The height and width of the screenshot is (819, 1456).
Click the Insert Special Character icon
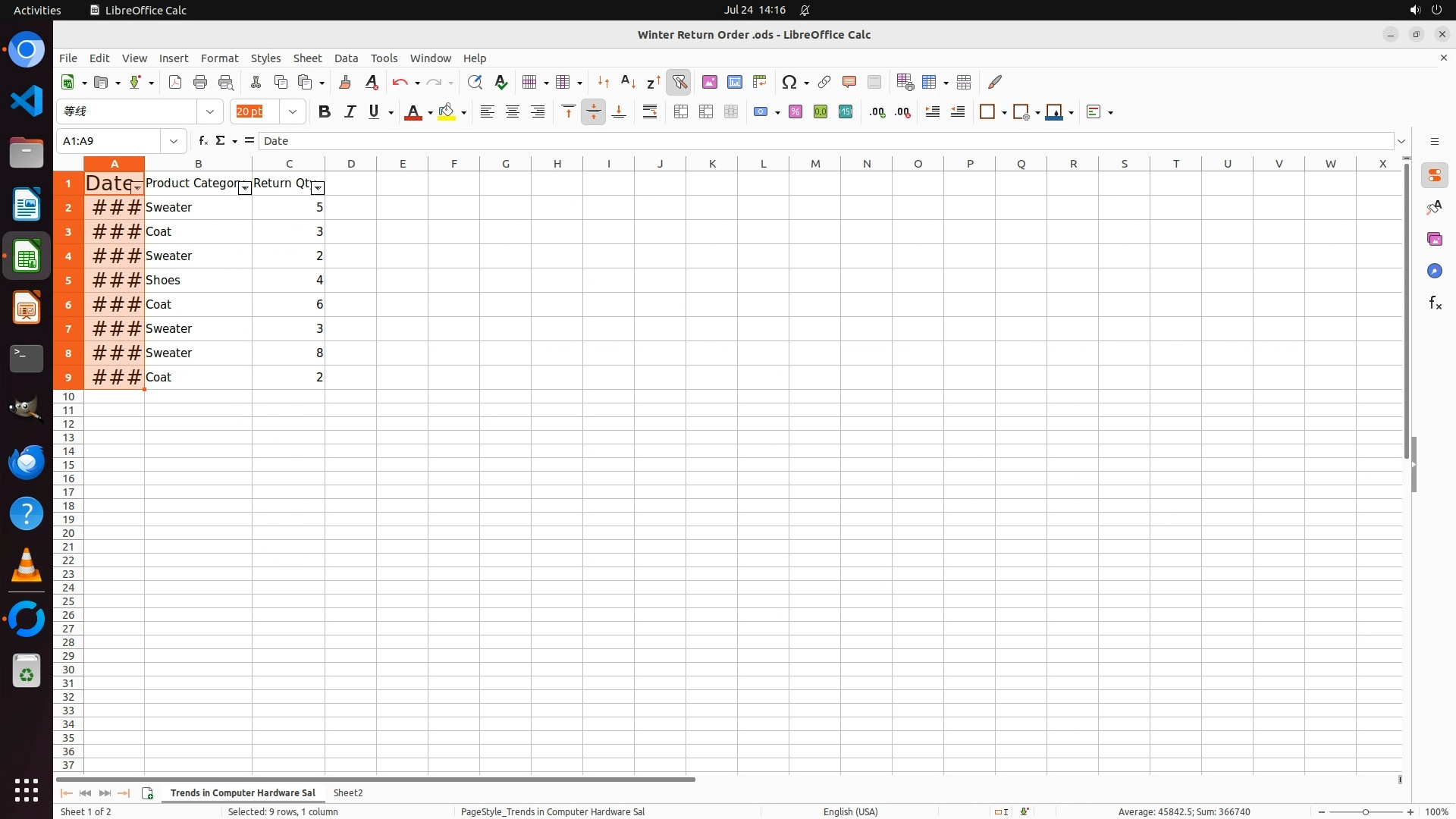coord(789,82)
